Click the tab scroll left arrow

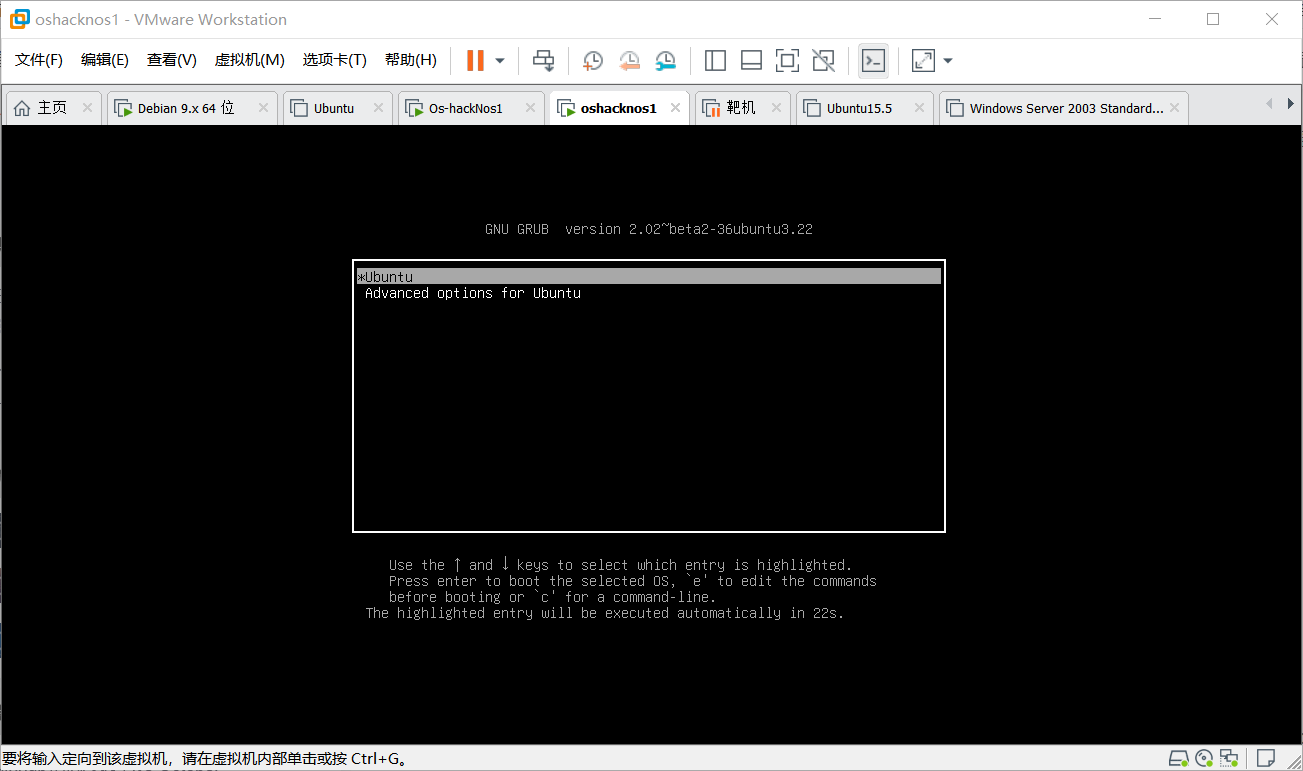(x=1268, y=104)
